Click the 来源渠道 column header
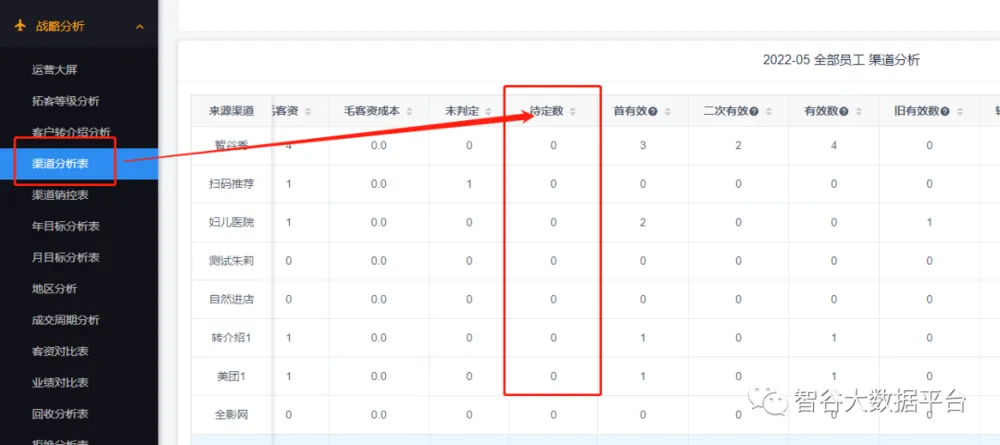 tap(231, 111)
